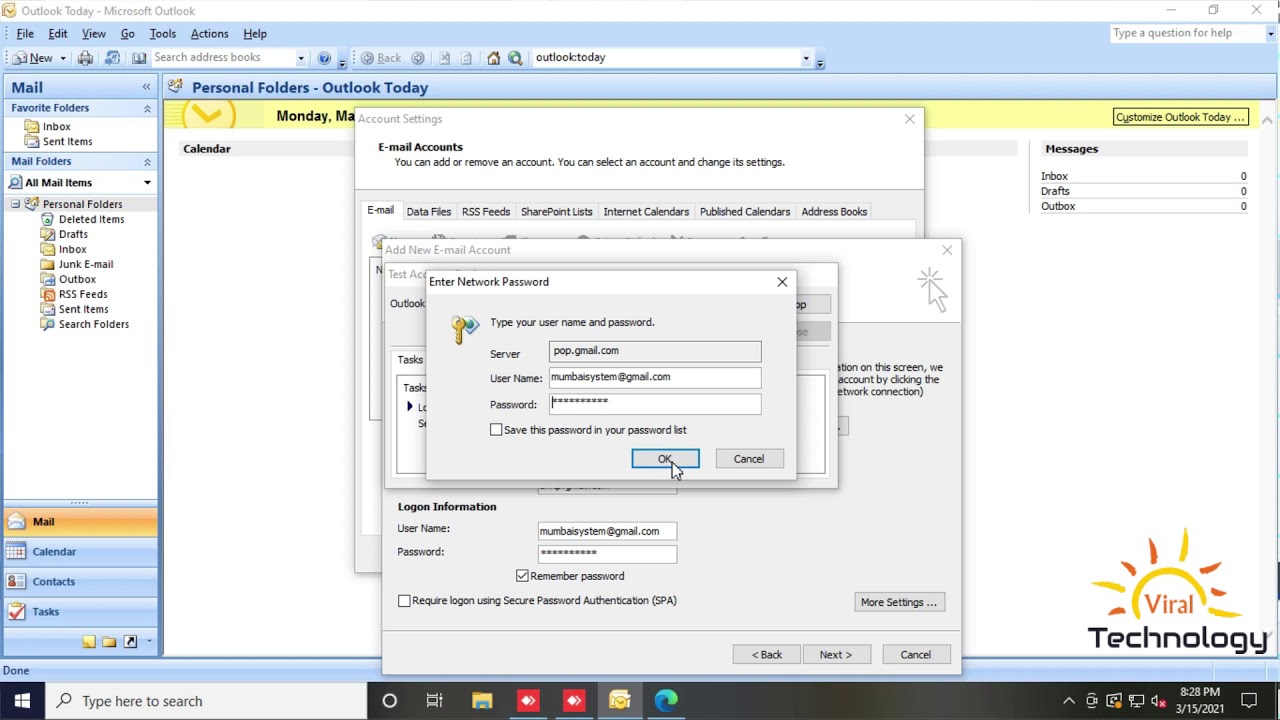Open the New item dropdown arrow
The height and width of the screenshot is (720, 1280).
pyautogui.click(x=63, y=58)
